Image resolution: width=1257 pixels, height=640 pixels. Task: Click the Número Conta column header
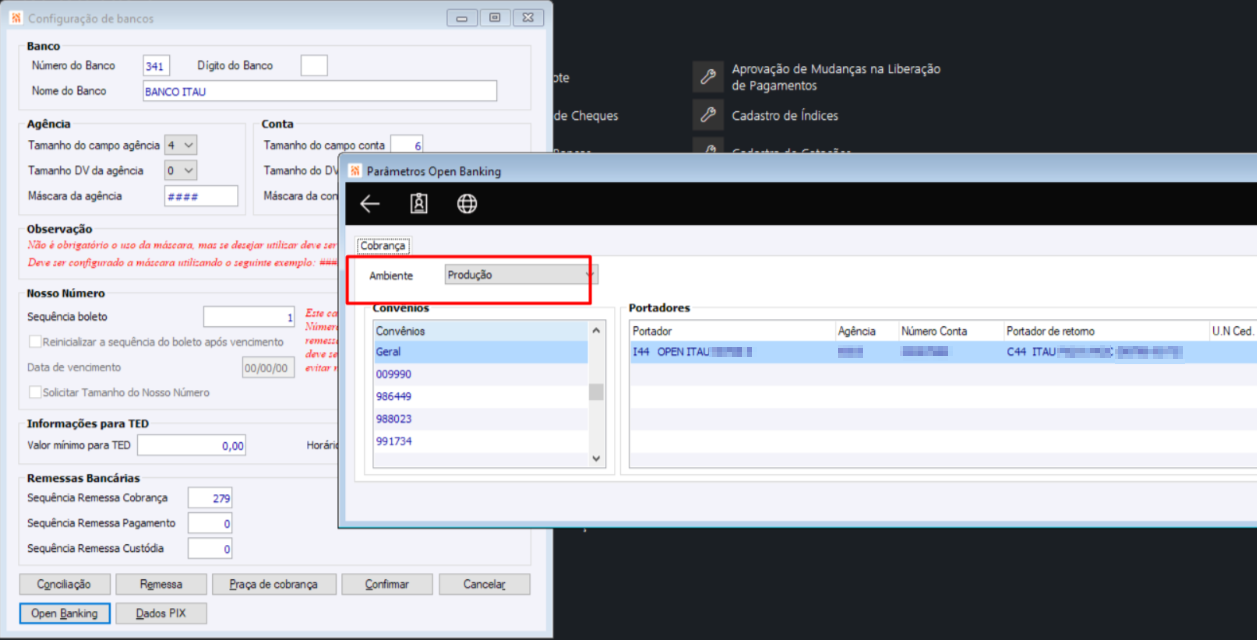950,331
